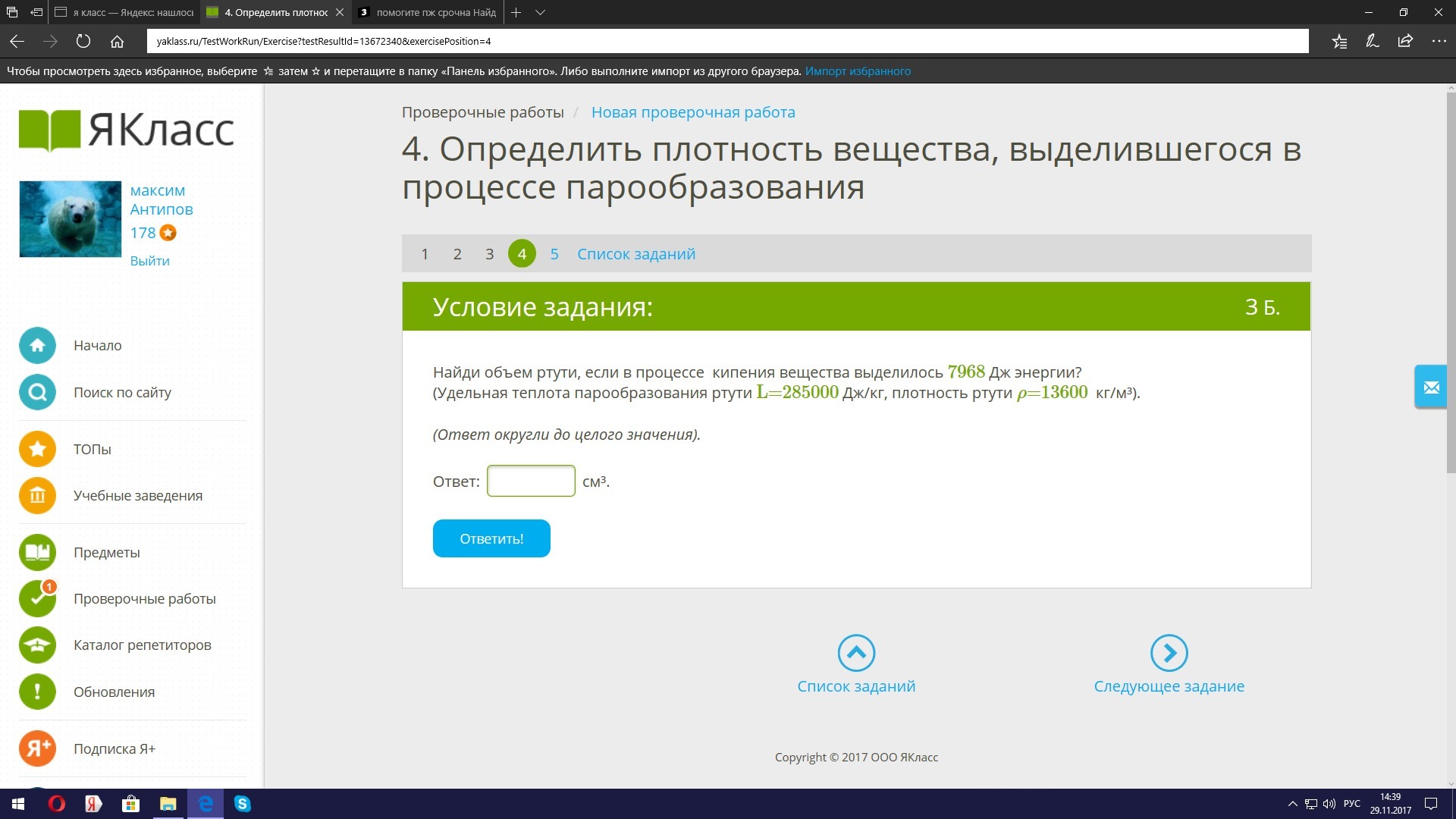
Task: Open Проверочные работы checkmark icon
Action: pos(37,599)
